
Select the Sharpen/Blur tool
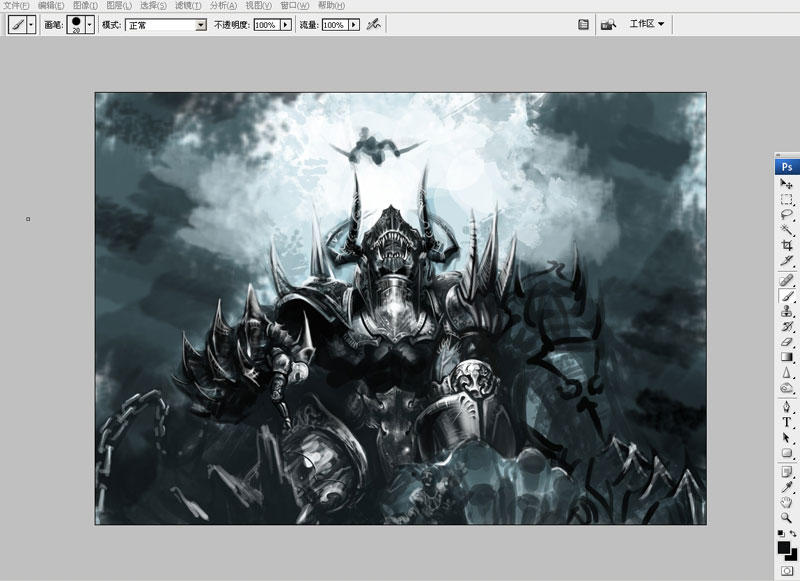pyautogui.click(x=786, y=372)
